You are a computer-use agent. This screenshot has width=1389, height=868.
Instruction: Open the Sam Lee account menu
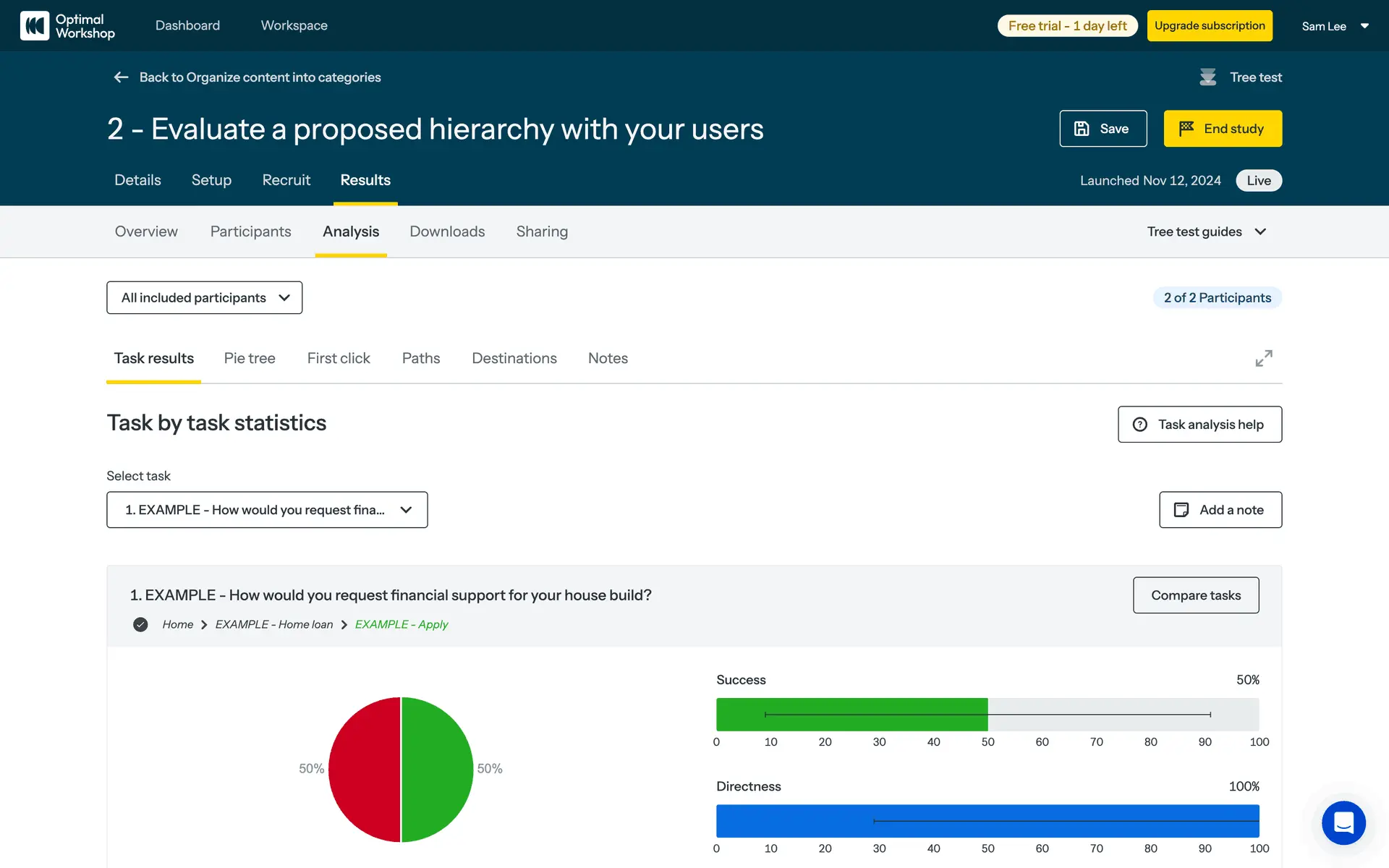pyautogui.click(x=1335, y=26)
